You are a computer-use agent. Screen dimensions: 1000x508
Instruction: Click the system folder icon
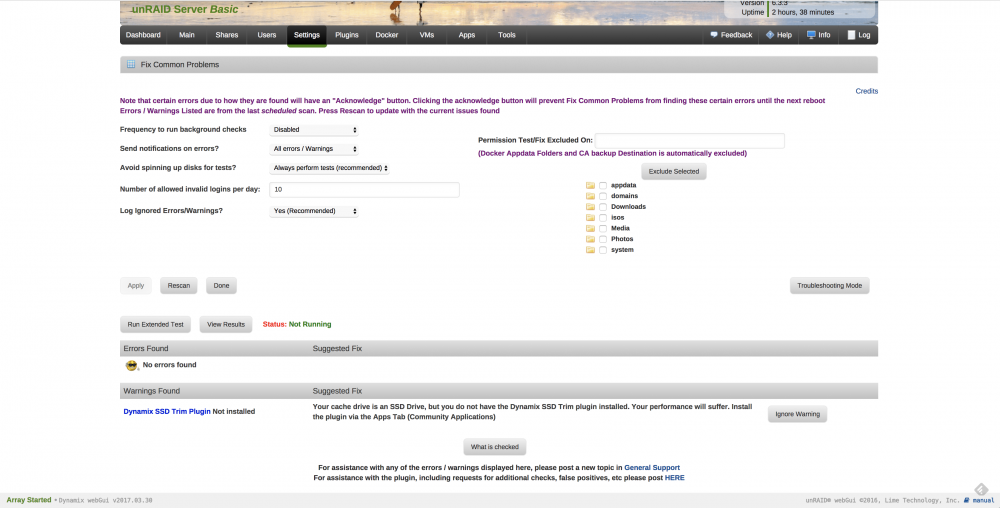pyautogui.click(x=590, y=250)
